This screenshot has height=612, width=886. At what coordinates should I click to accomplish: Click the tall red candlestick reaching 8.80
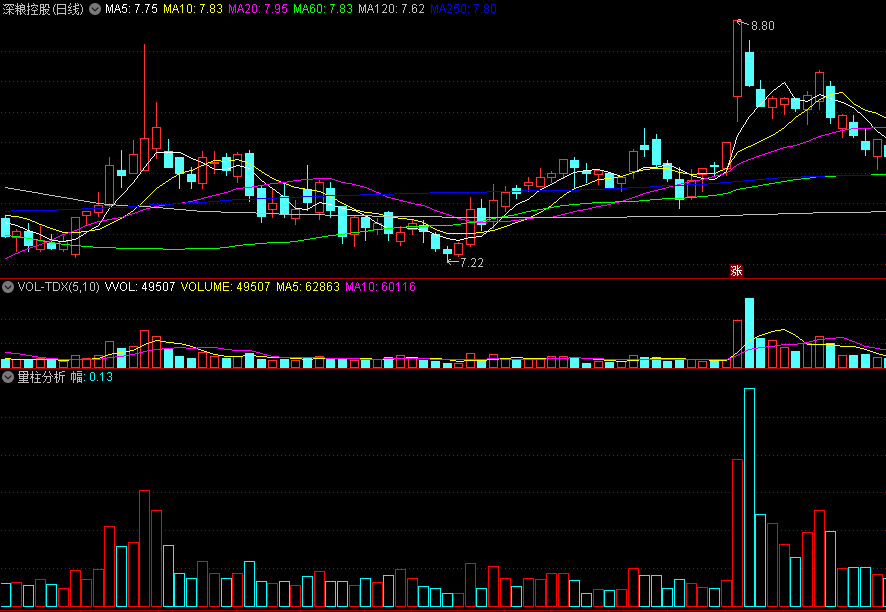737,59
